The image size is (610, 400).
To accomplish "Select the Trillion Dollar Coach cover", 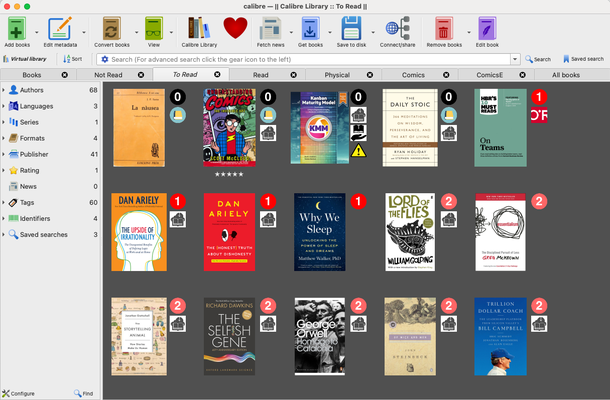I will tap(500, 336).
